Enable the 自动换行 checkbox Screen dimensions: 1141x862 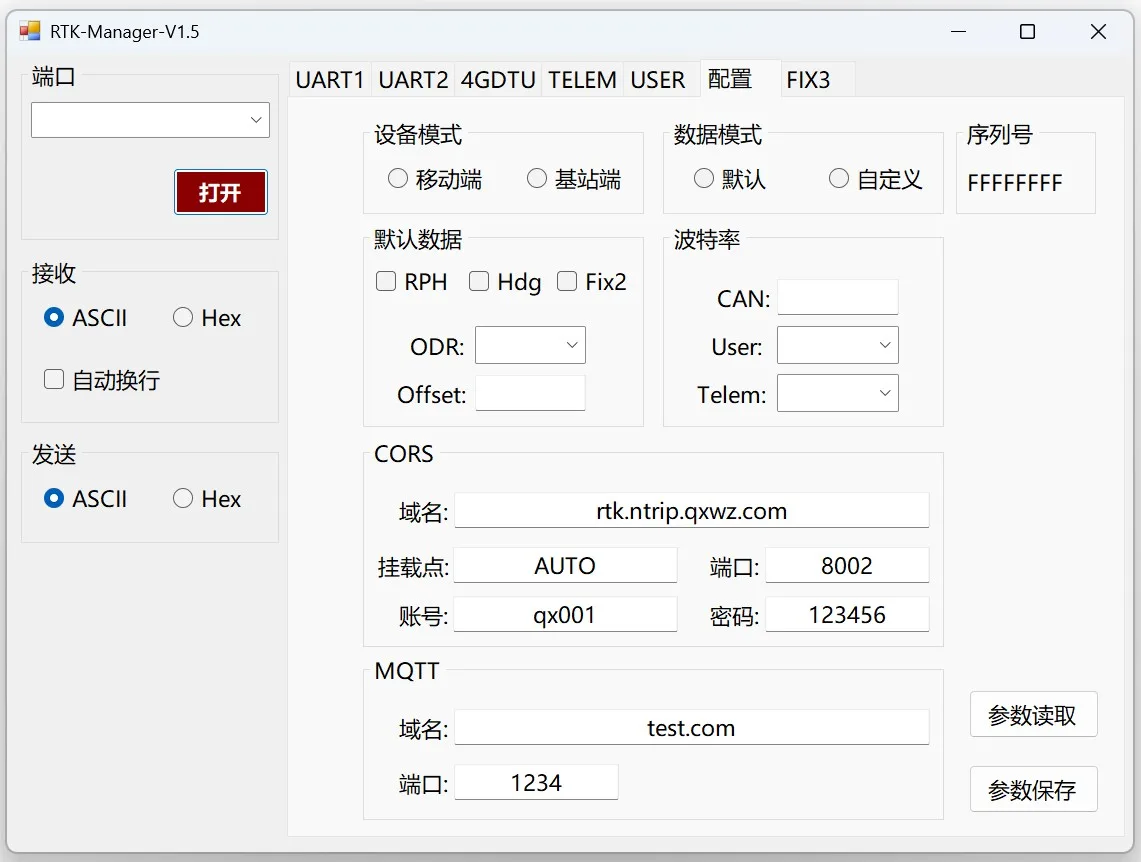(102, 380)
